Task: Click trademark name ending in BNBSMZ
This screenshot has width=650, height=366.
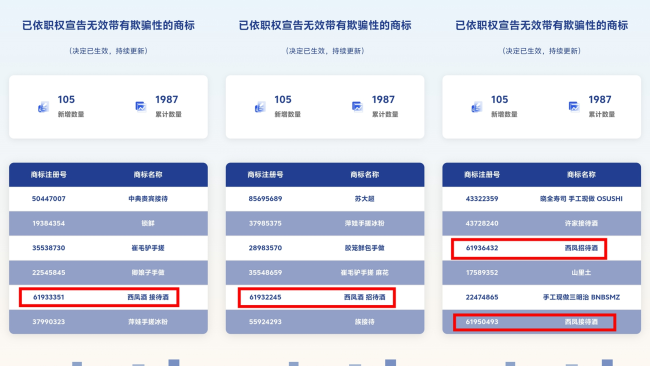Action: (x=581, y=297)
